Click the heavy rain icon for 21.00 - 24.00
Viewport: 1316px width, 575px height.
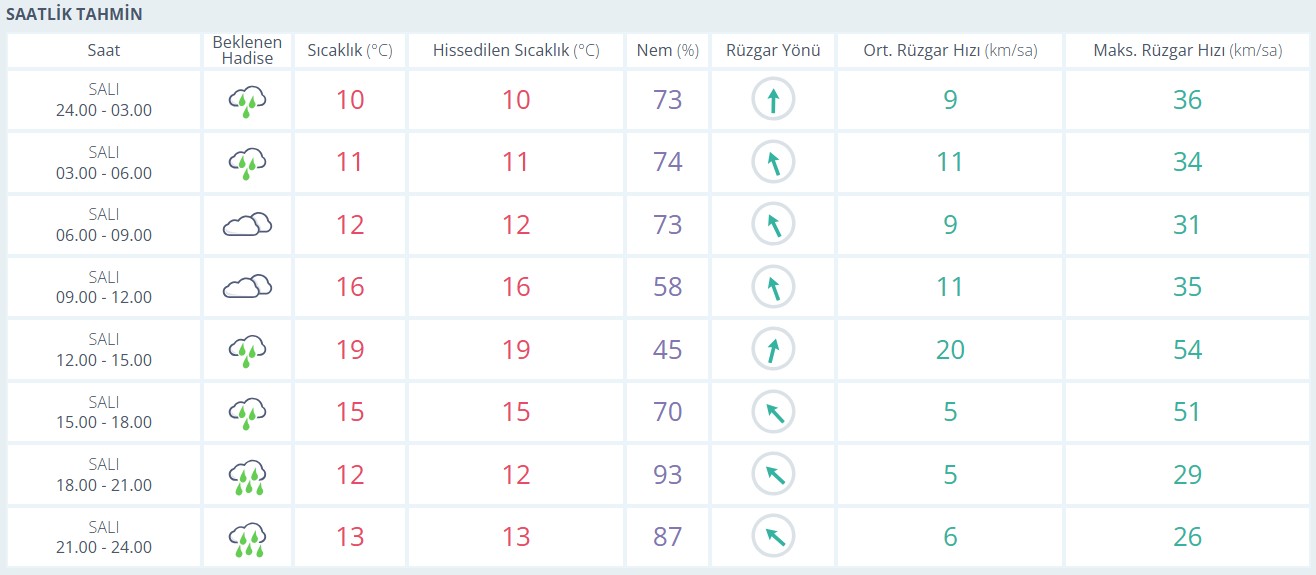click(247, 537)
